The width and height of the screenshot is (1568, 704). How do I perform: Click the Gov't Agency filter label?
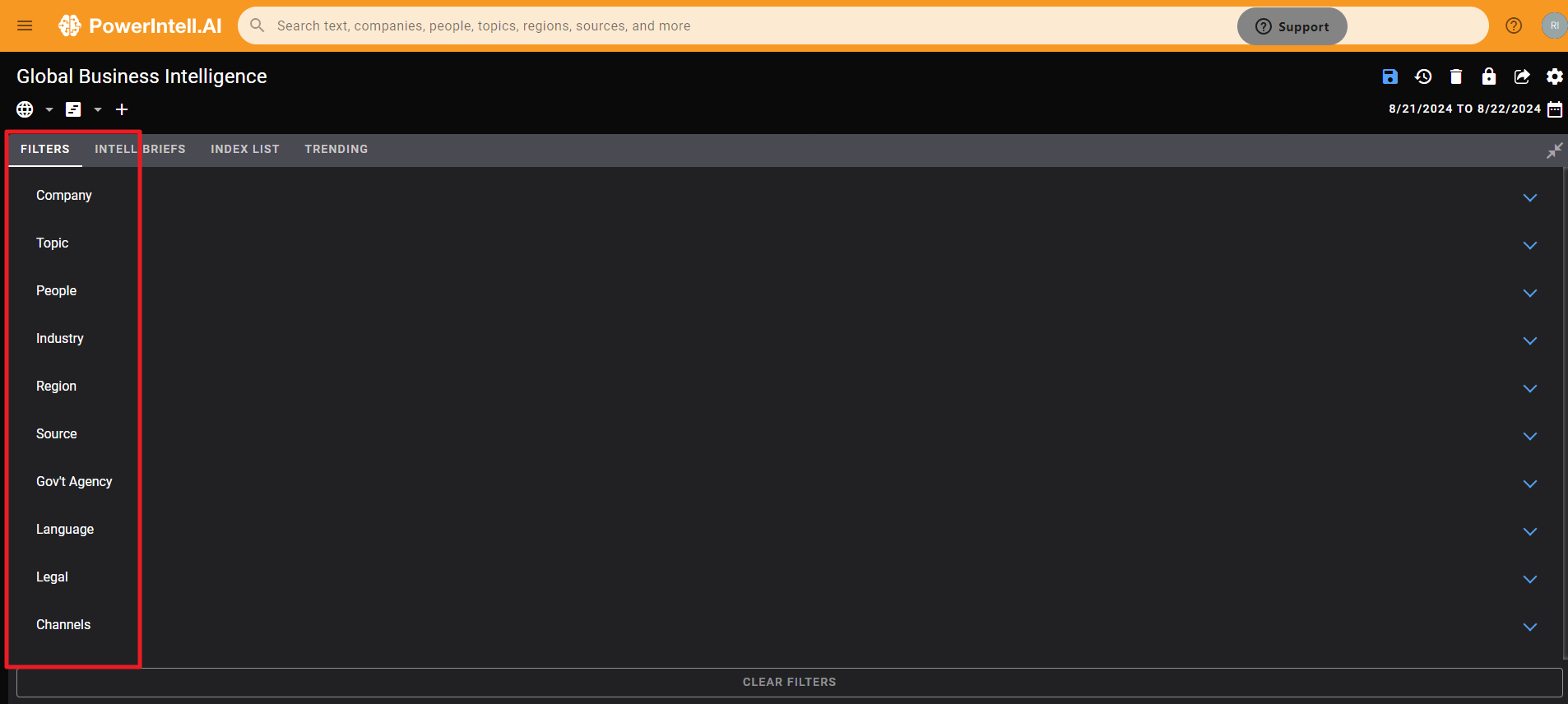(x=74, y=481)
